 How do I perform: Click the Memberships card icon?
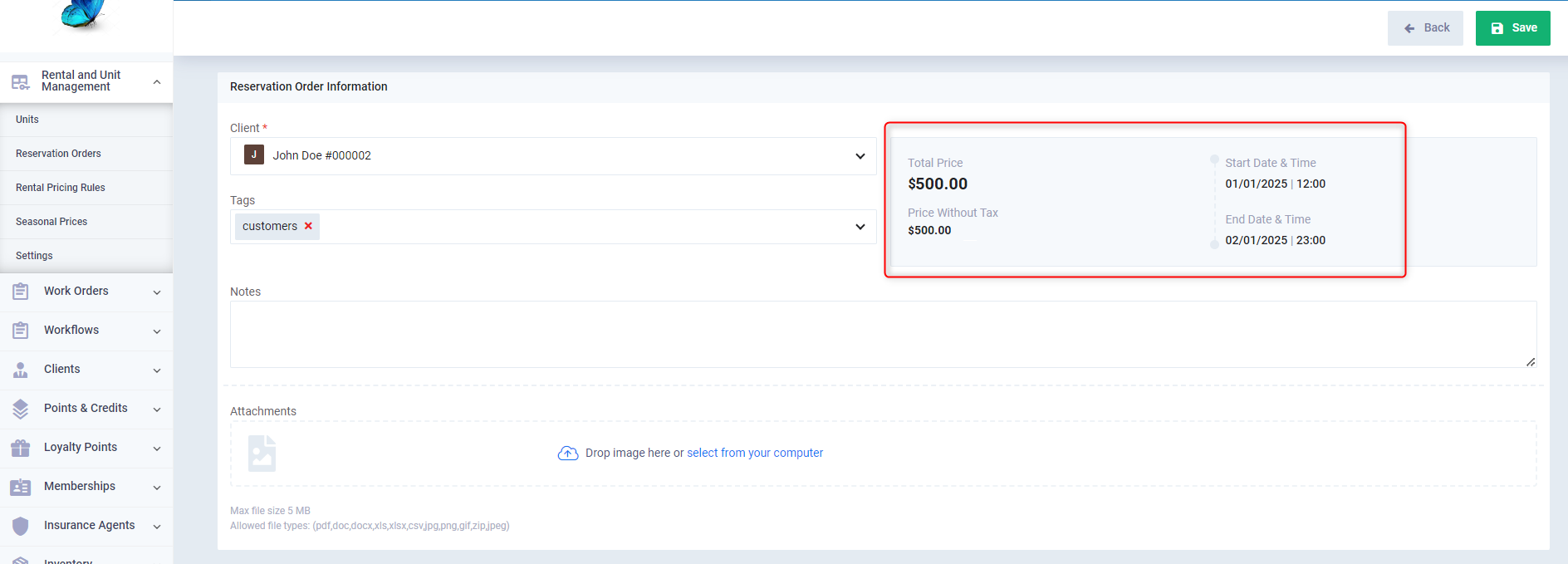[x=21, y=487]
